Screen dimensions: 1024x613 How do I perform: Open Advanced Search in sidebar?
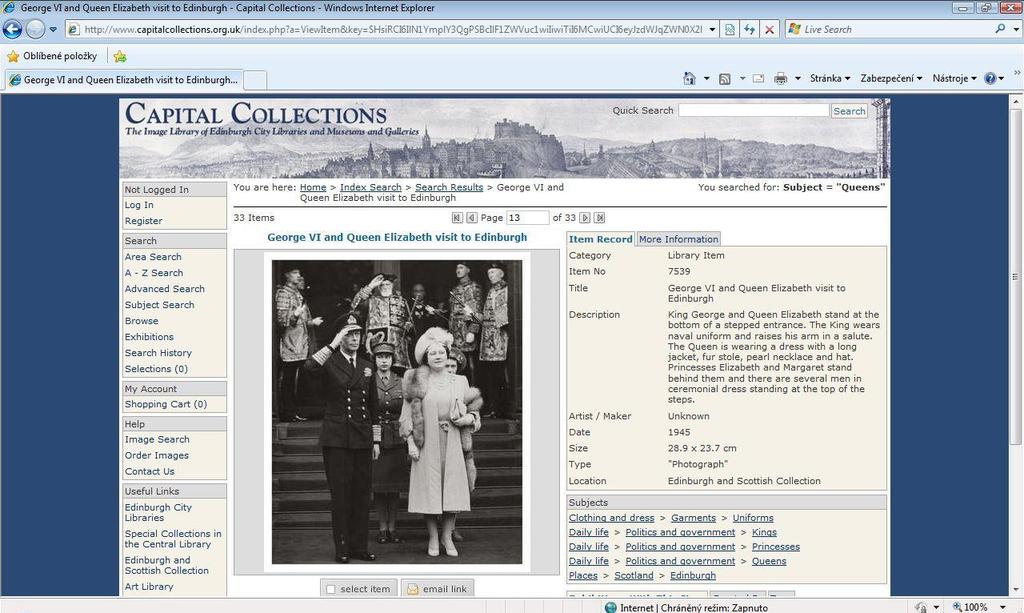(165, 289)
